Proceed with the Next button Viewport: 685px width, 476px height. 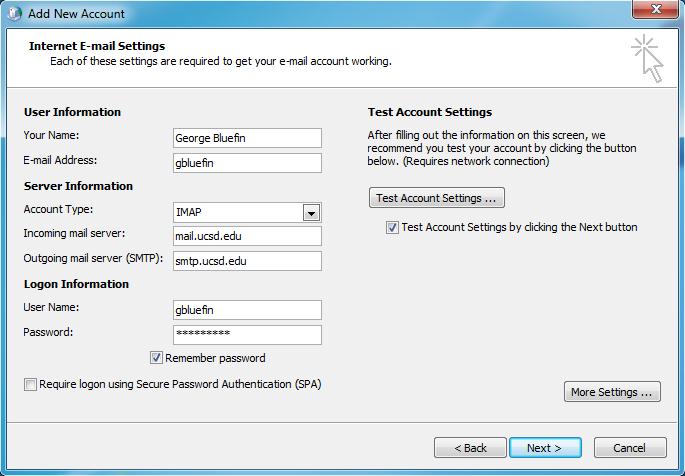[545, 448]
